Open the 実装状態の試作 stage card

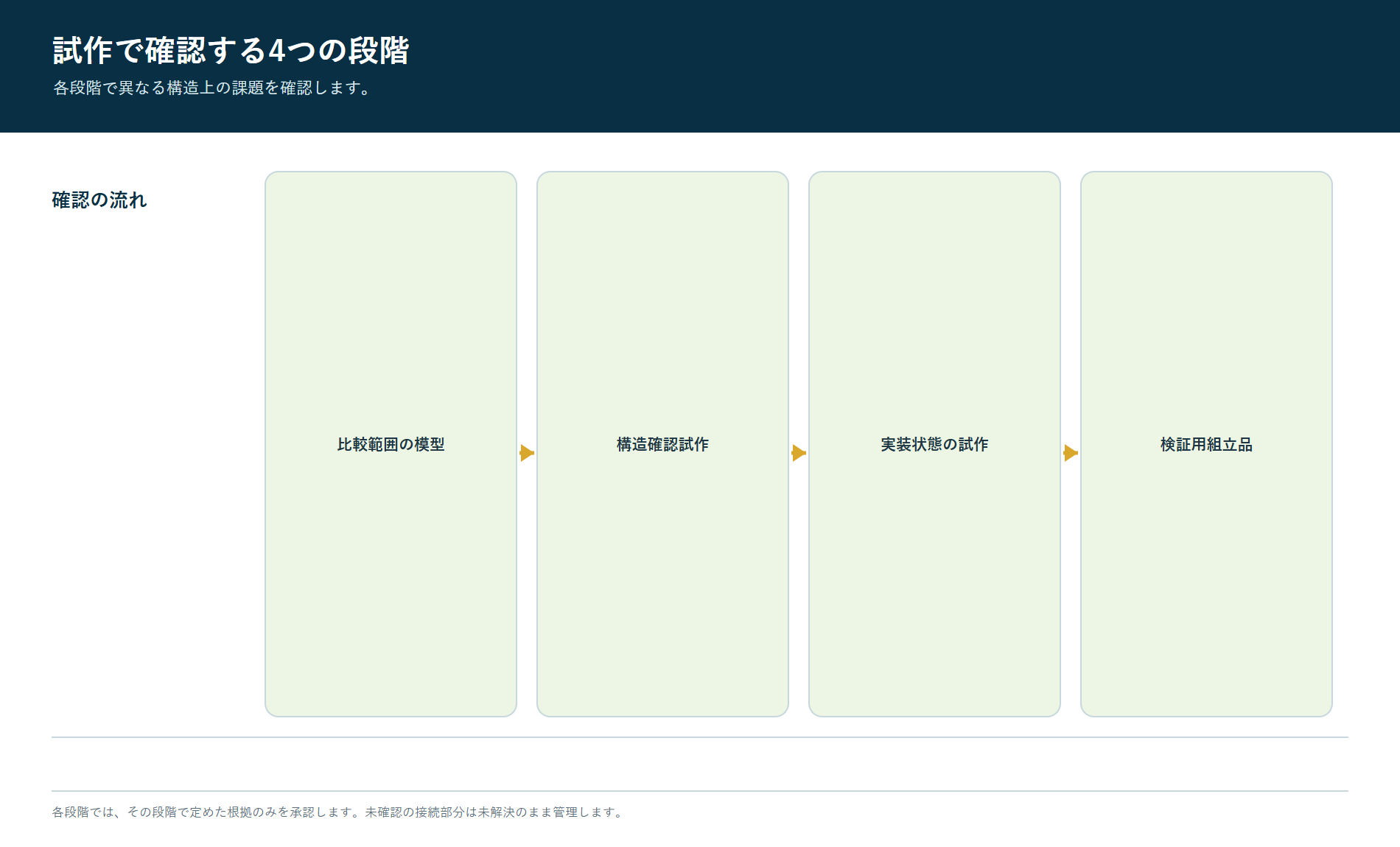[x=934, y=444]
